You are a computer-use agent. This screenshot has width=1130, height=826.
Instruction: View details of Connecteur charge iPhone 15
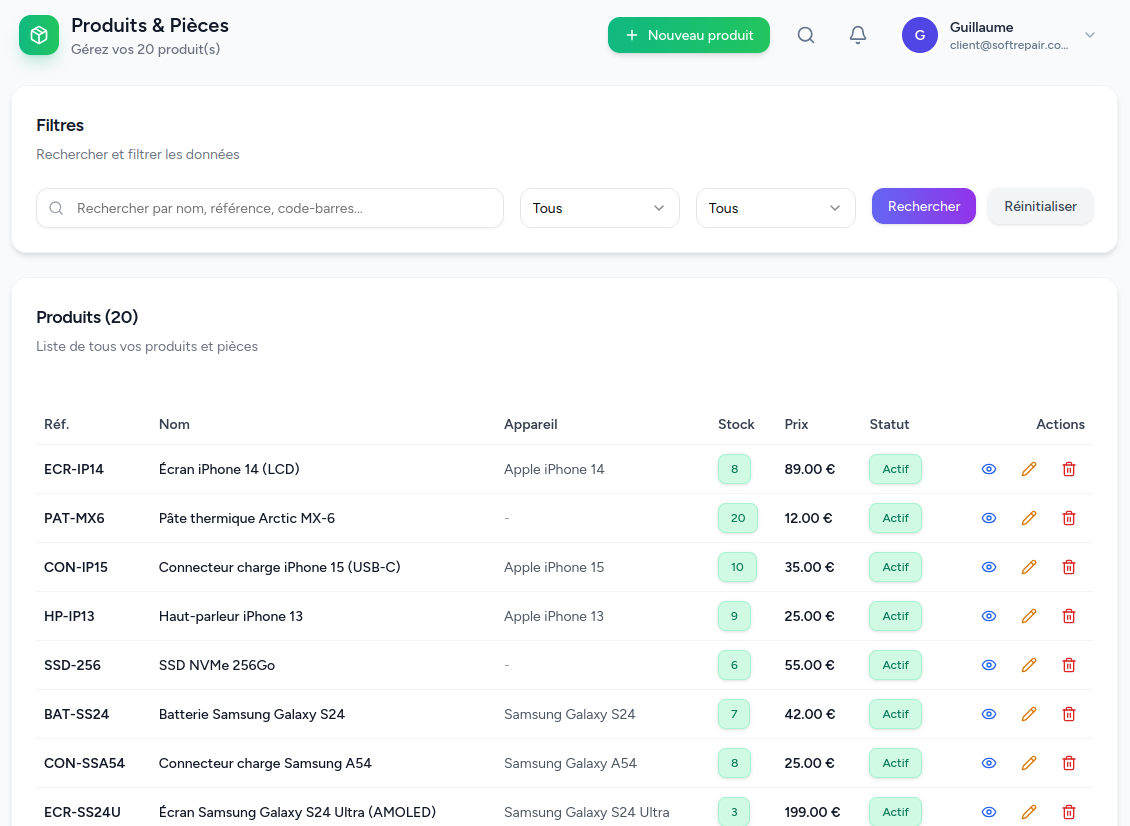pos(989,567)
